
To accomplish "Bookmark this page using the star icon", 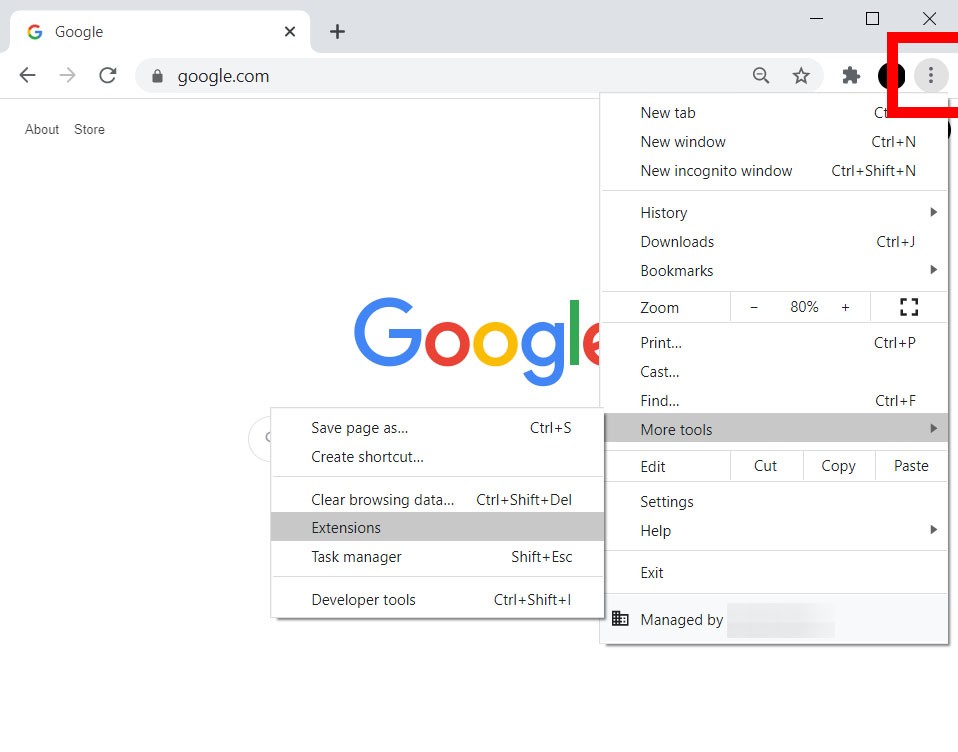I will pos(801,75).
